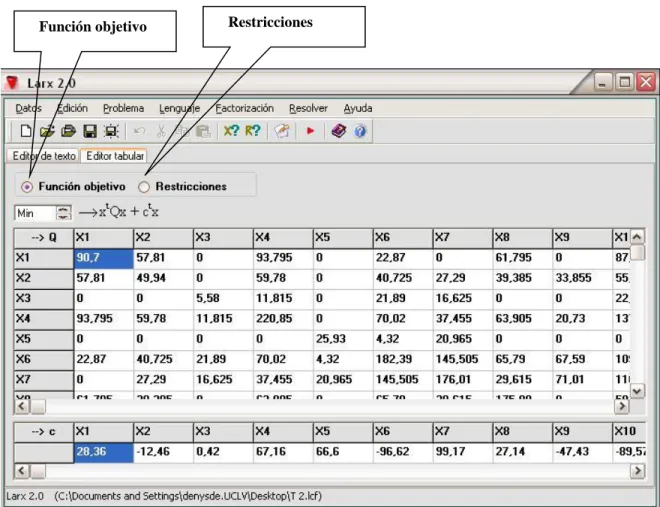This screenshot has width=660, height=507.
Task: Select Q cell with value 49,94
Action: pyautogui.click(x=163, y=278)
